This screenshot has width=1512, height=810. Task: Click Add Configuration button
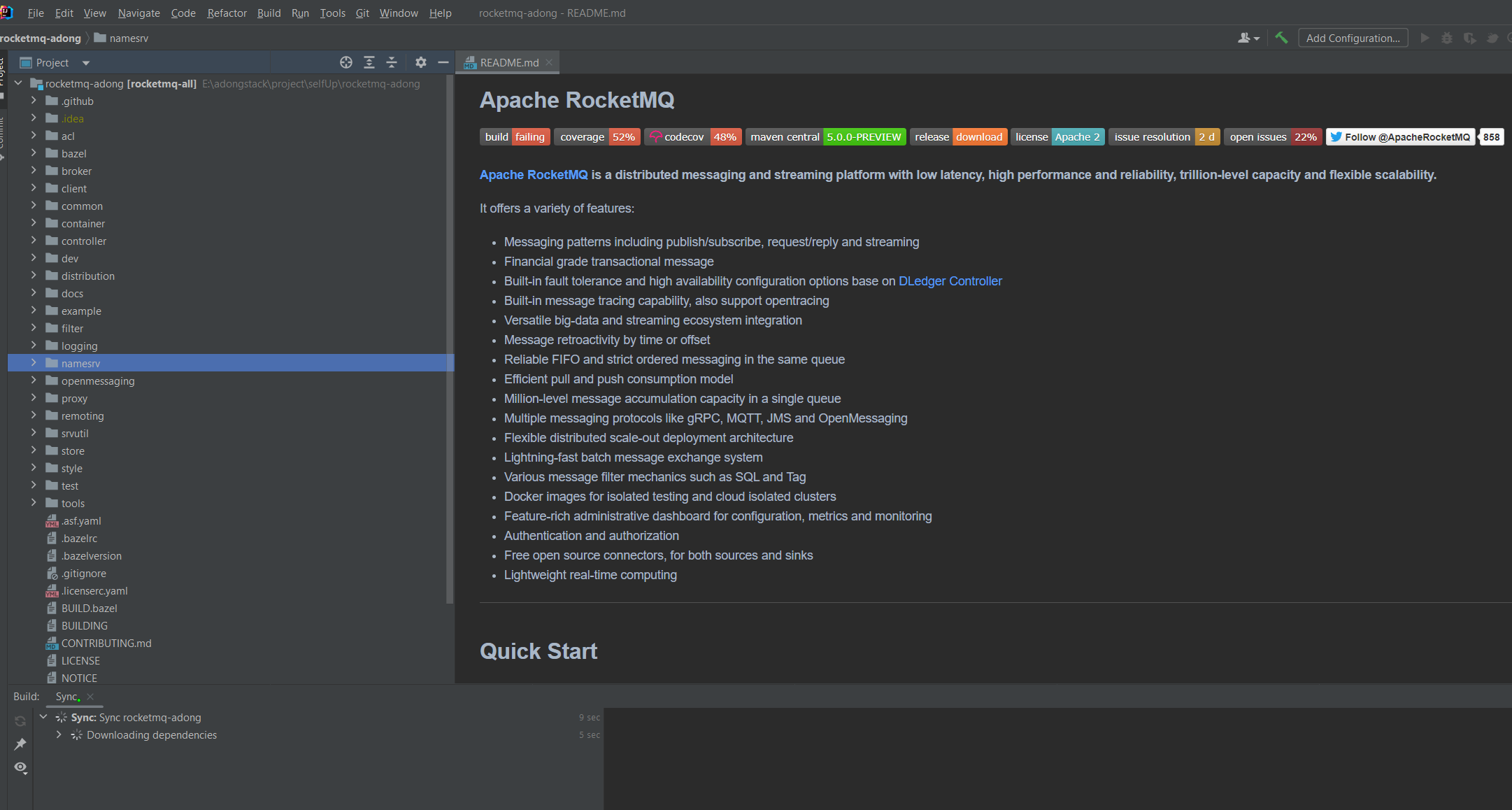pyautogui.click(x=1353, y=38)
